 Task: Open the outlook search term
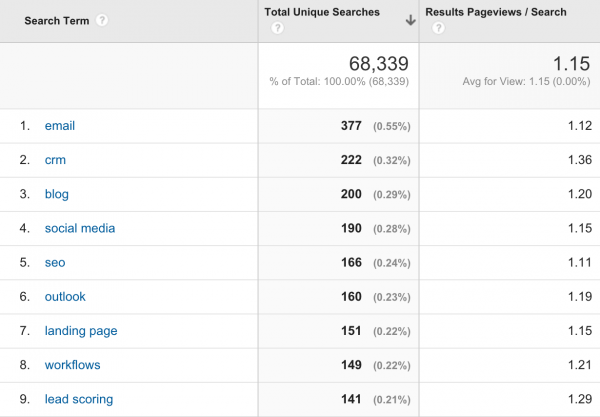[65, 296]
